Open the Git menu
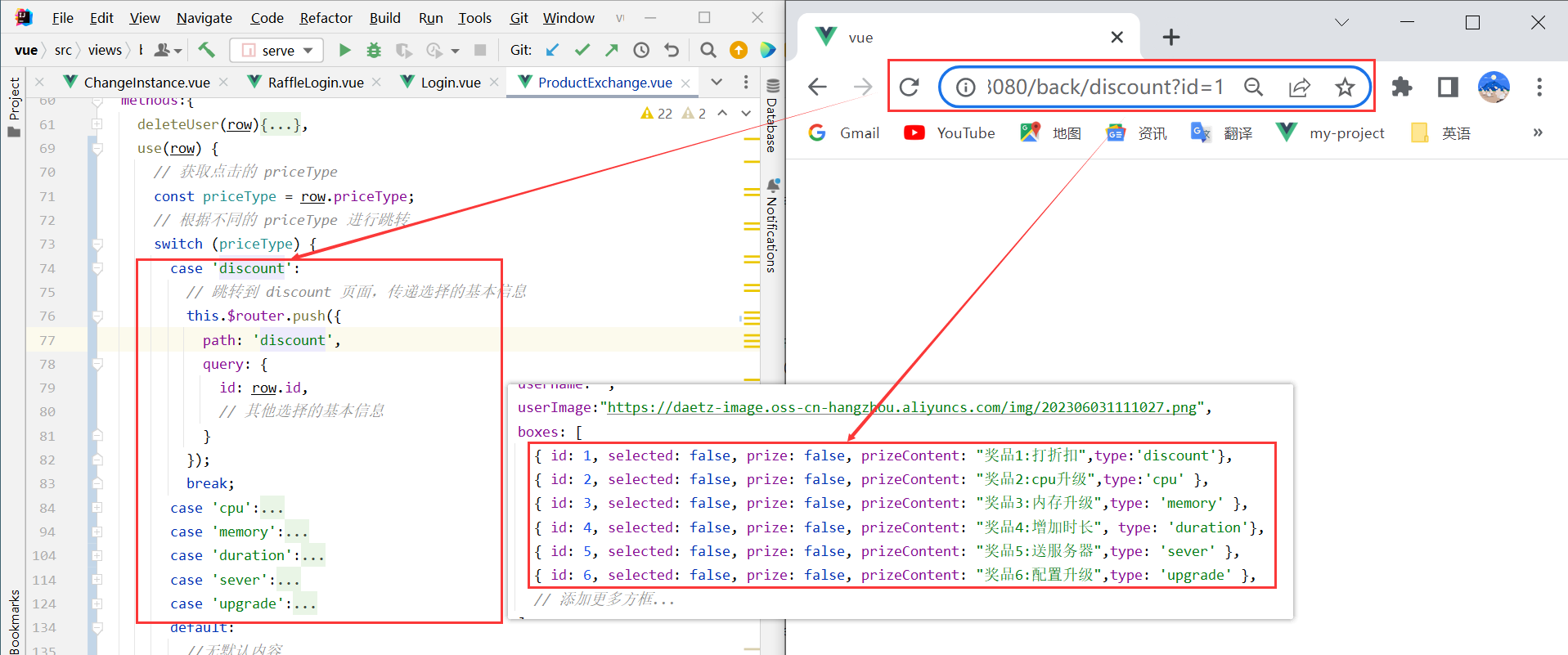Screen dimensions: 1568x655 coord(519,18)
